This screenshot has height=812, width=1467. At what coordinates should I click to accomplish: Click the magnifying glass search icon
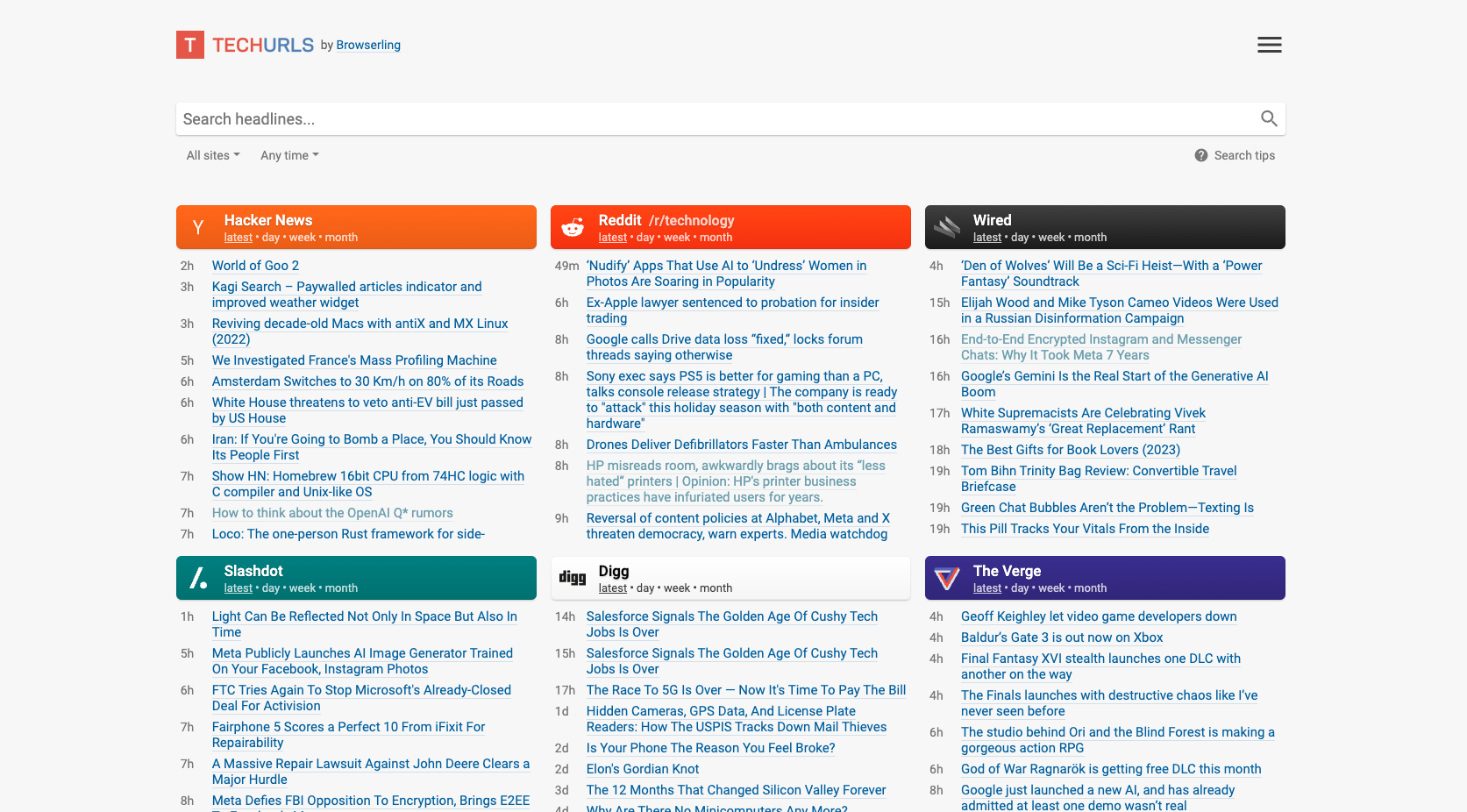click(x=1269, y=118)
